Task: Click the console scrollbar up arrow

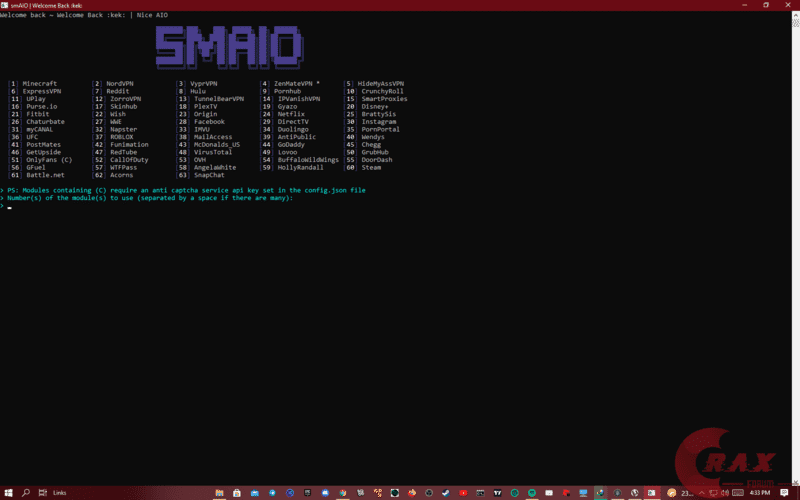Action: click(x=795, y=15)
